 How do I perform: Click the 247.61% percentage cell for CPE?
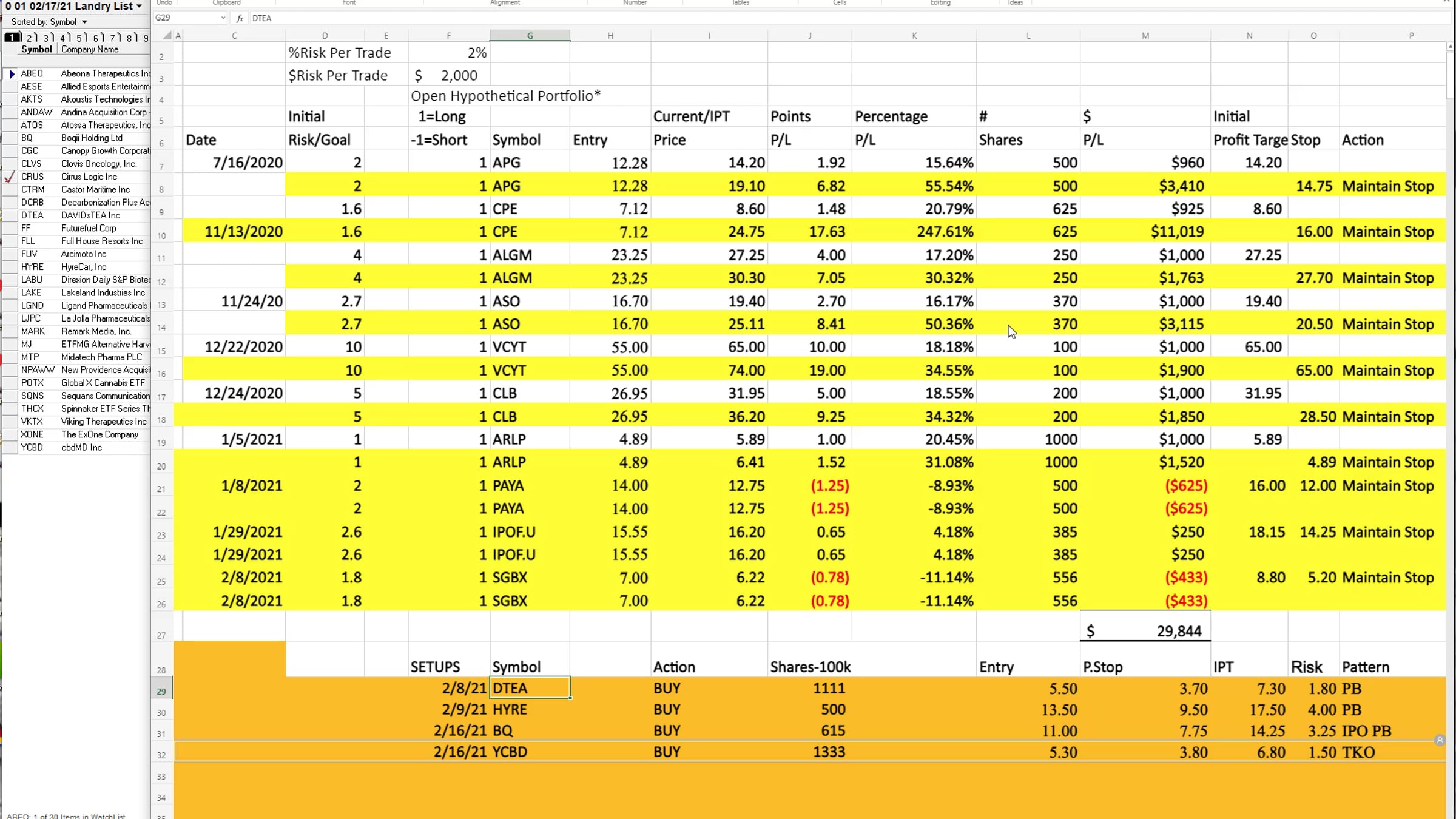coord(914,232)
